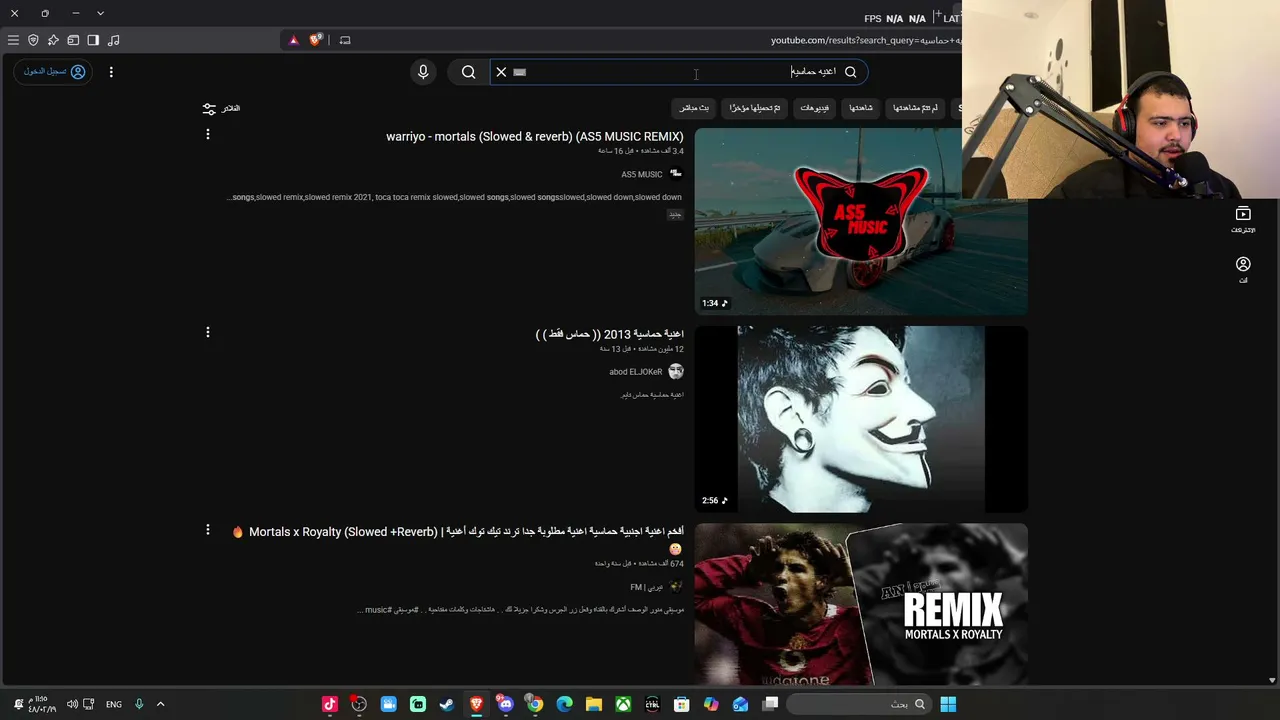Play the Mortals x Royalty REMIX thumbnail
1280x720 pixels.
[861, 604]
